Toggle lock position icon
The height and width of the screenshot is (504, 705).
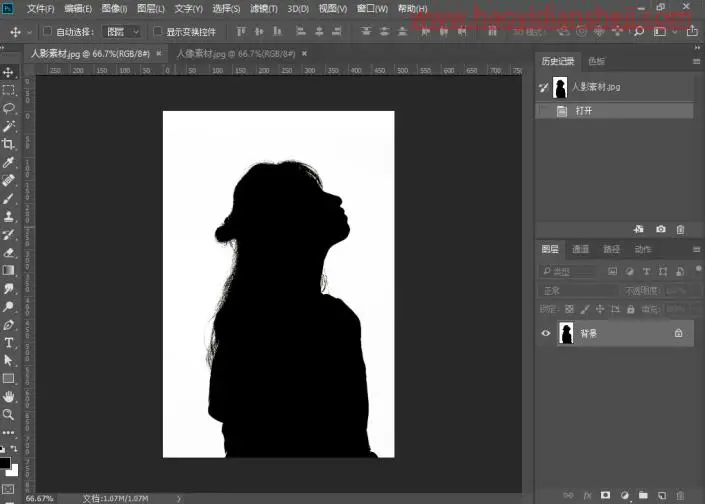point(600,309)
